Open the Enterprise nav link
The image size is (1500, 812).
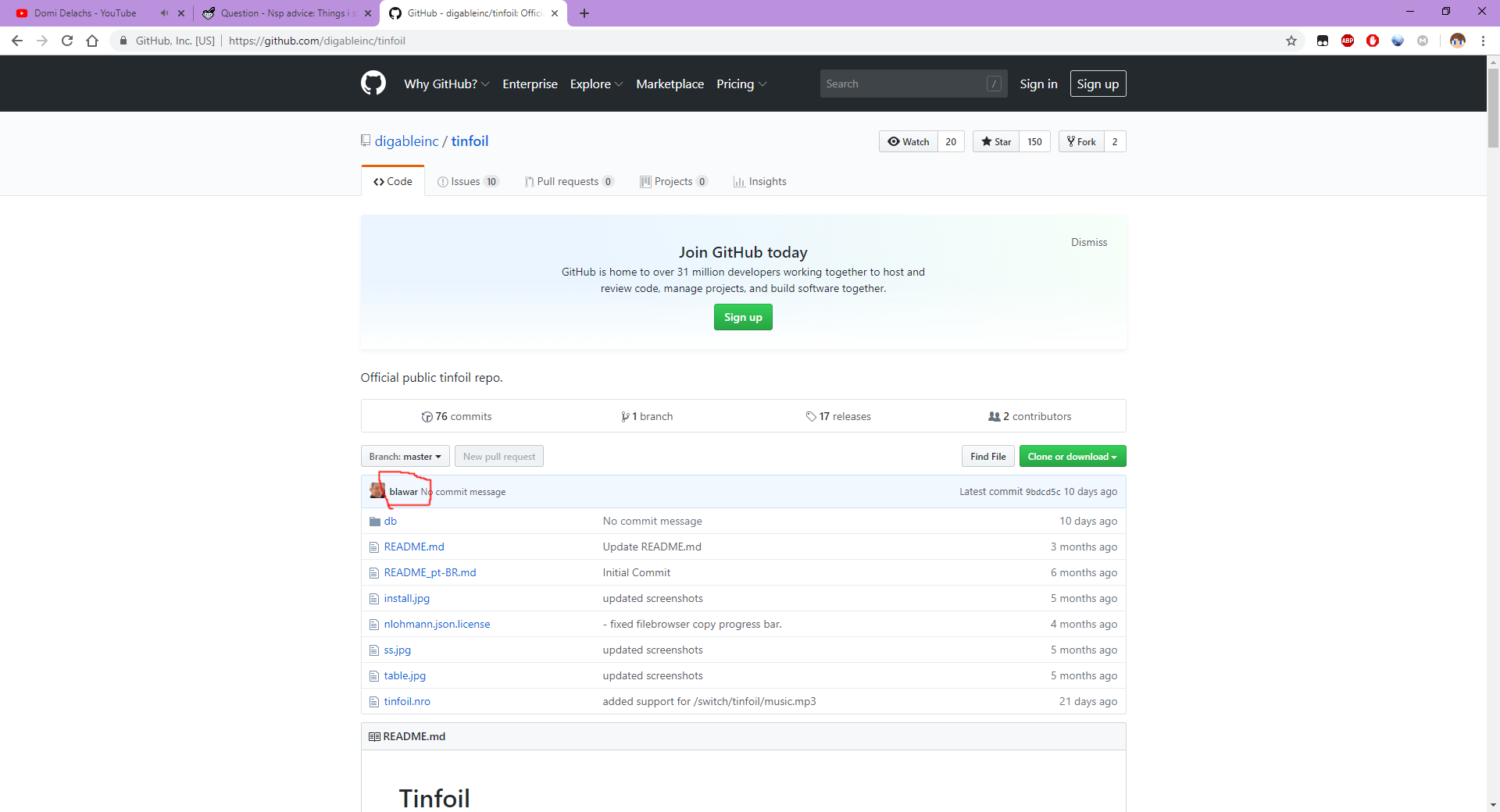(530, 84)
